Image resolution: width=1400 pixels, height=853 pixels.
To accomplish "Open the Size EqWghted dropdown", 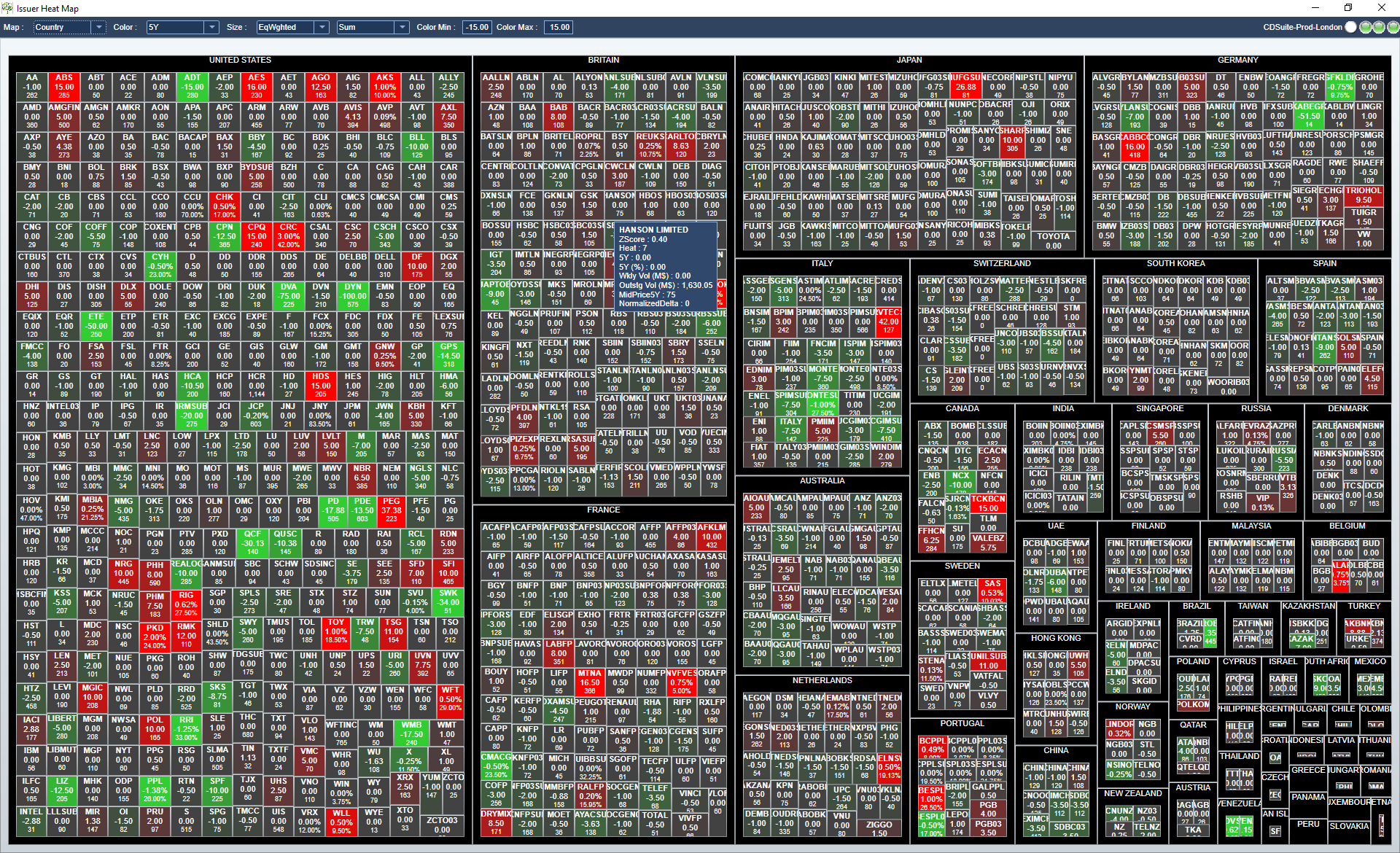I will pyautogui.click(x=322, y=27).
